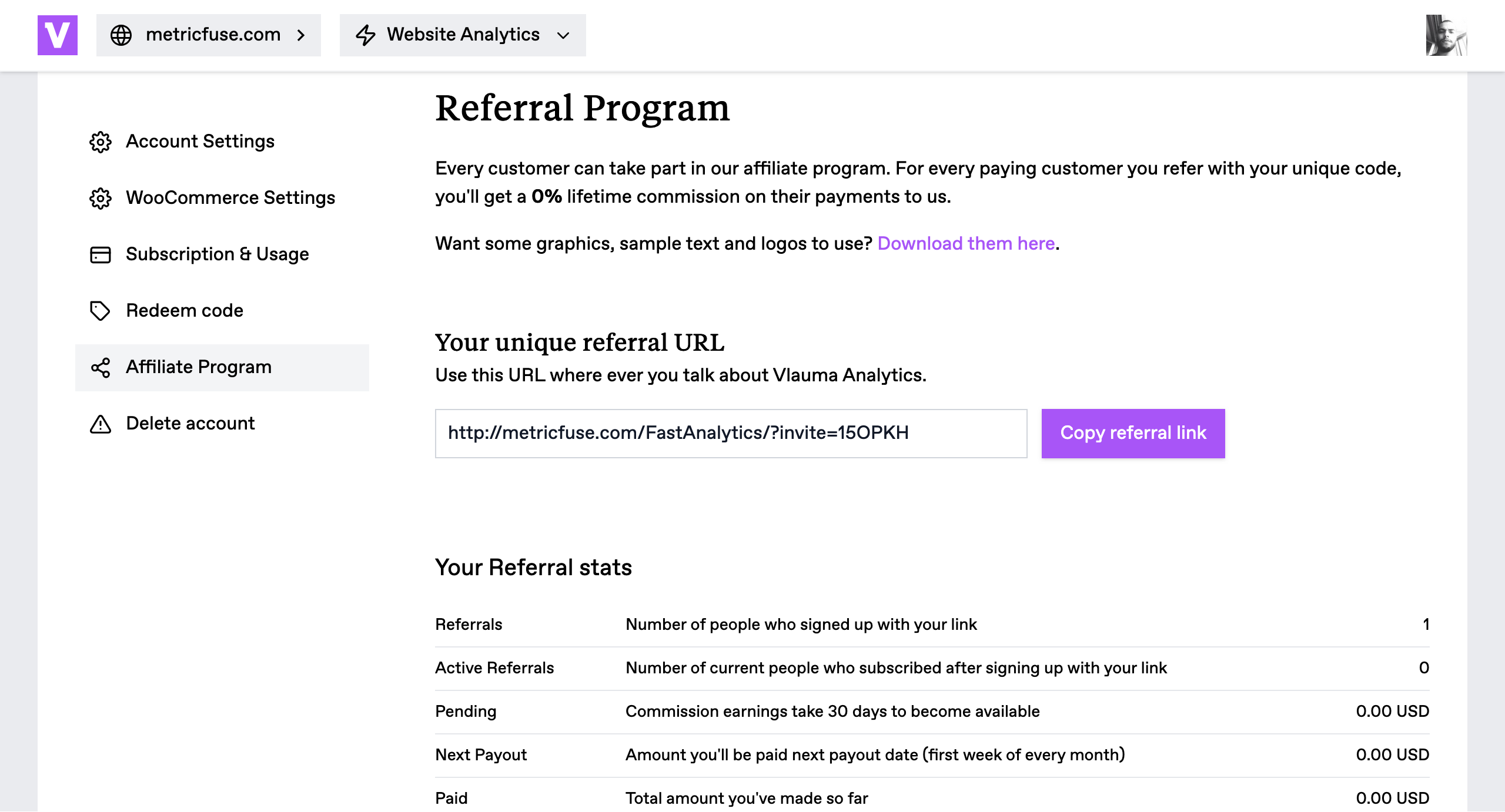Viewport: 1505px width, 812px height.
Task: Click the gear icon next to WooCommerce Settings
Action: 101,198
